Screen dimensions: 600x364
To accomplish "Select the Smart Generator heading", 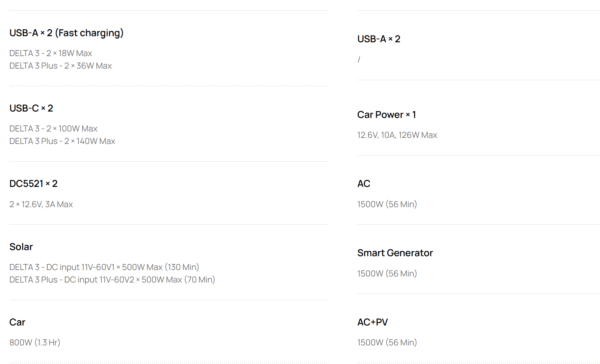I will click(x=395, y=253).
